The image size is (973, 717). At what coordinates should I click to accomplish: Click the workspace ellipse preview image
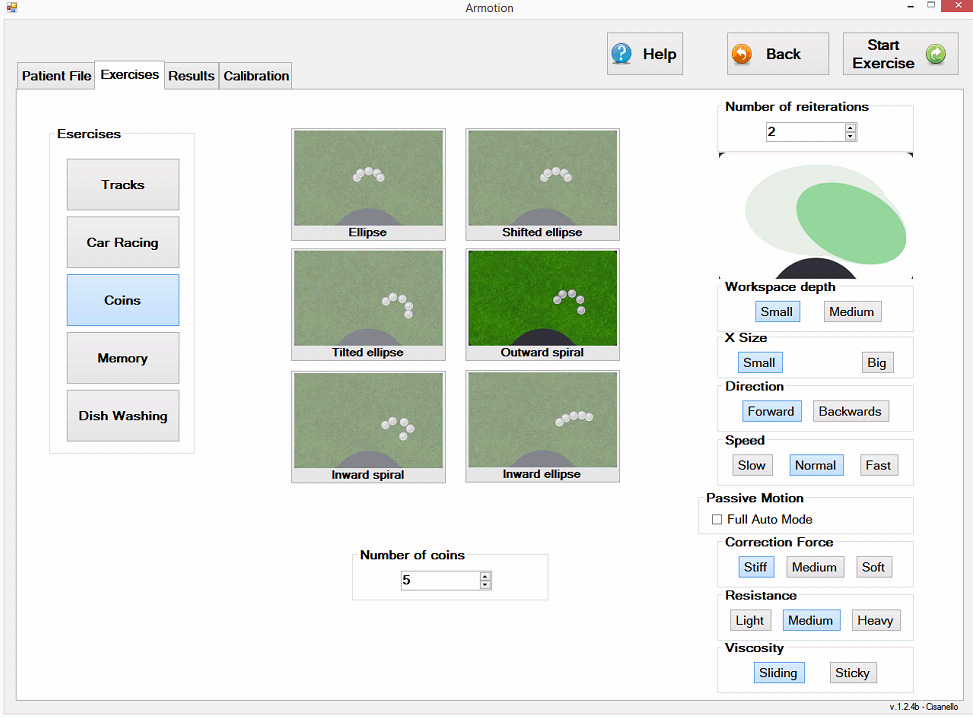pos(816,217)
